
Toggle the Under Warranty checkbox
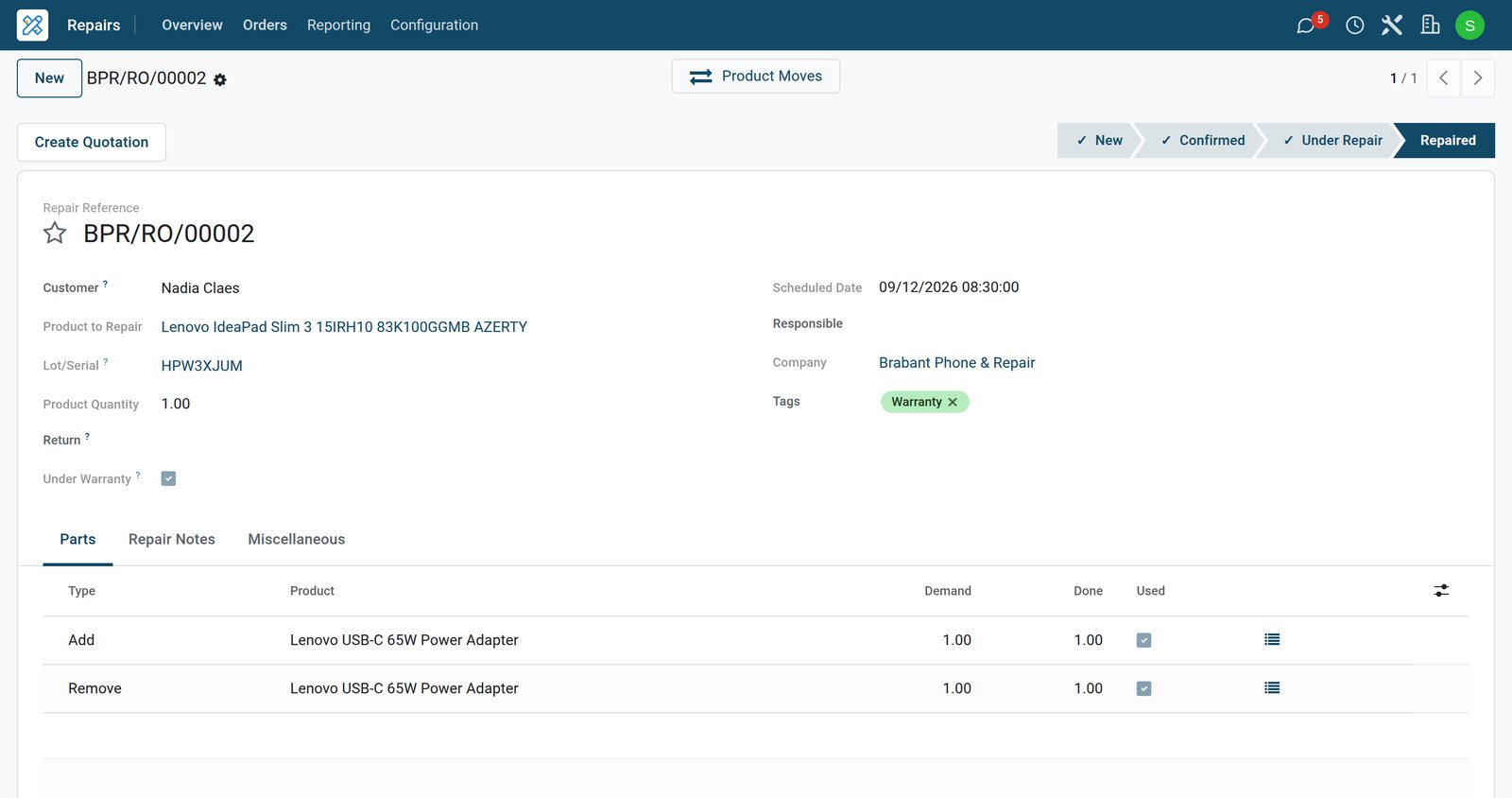tap(168, 478)
